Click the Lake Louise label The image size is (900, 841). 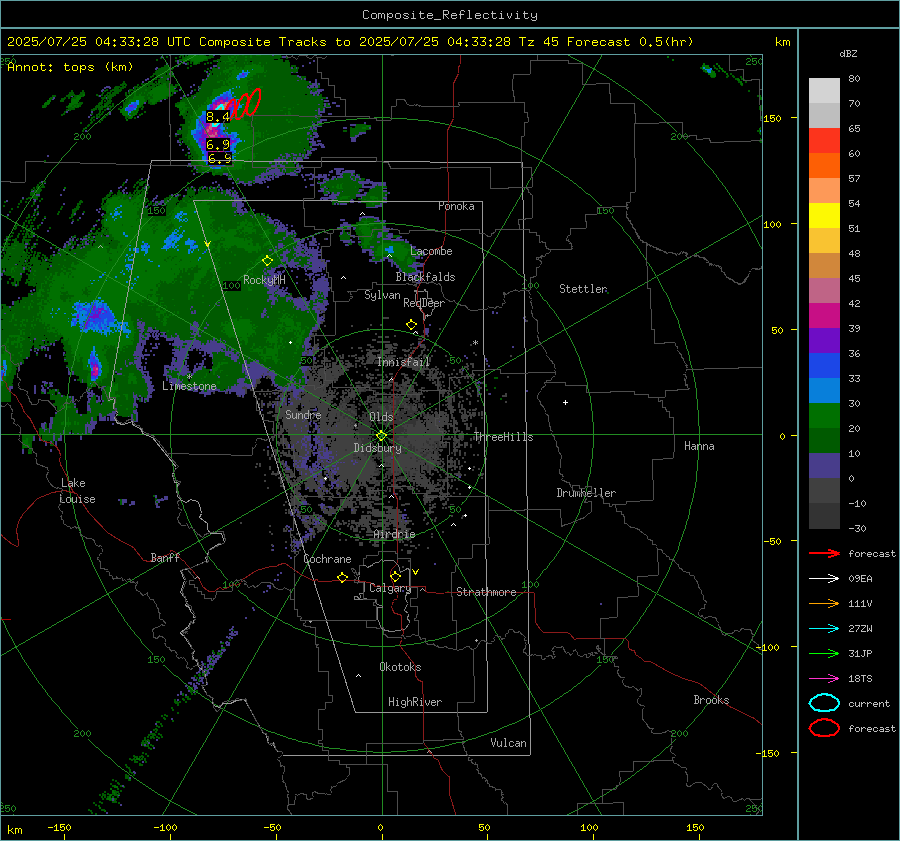click(x=77, y=491)
